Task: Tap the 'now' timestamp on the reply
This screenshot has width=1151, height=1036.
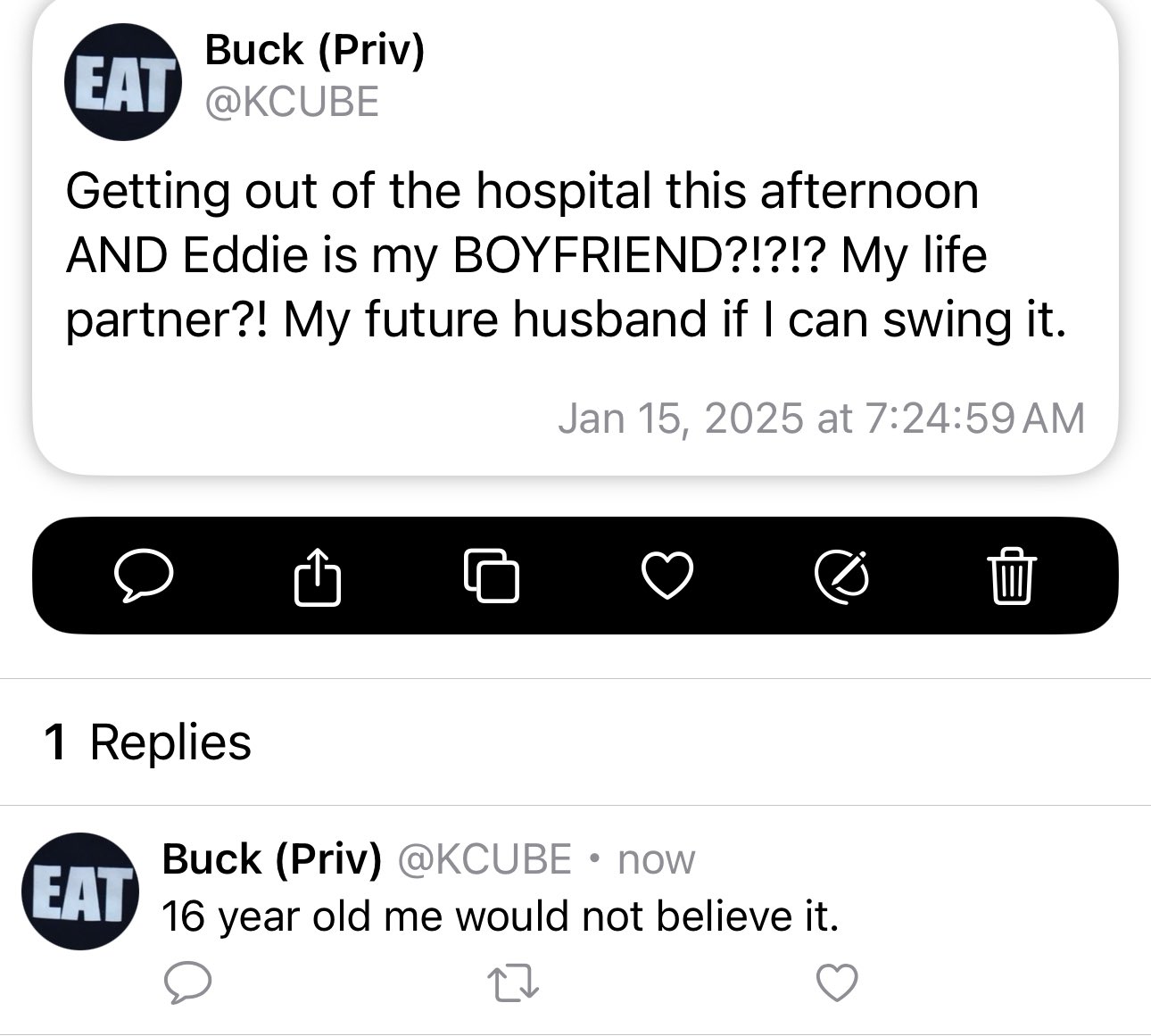Action: point(656,859)
